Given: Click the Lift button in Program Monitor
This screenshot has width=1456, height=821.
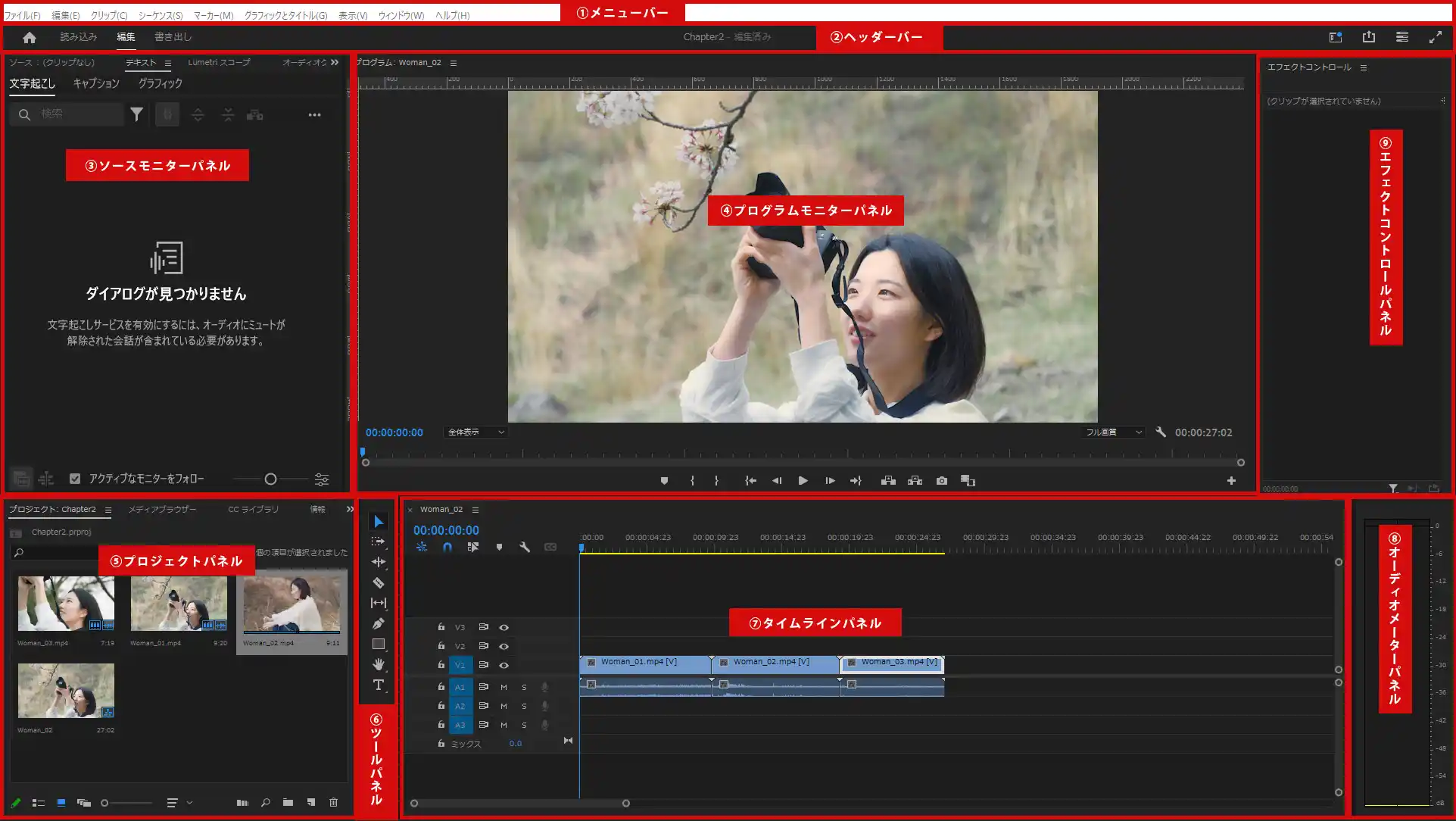Looking at the screenshot, I should 888,480.
